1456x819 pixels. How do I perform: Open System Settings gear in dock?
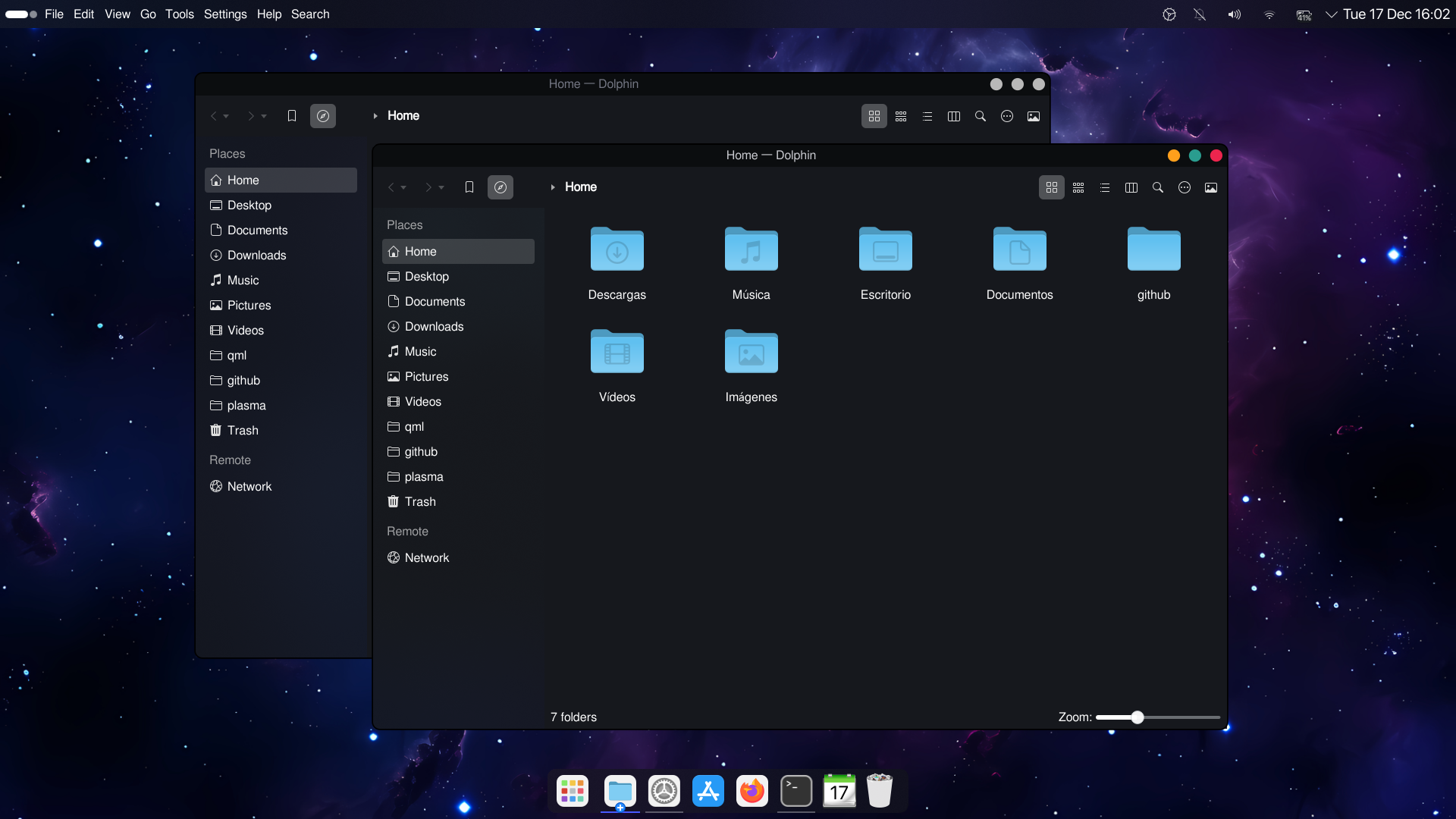tap(664, 791)
